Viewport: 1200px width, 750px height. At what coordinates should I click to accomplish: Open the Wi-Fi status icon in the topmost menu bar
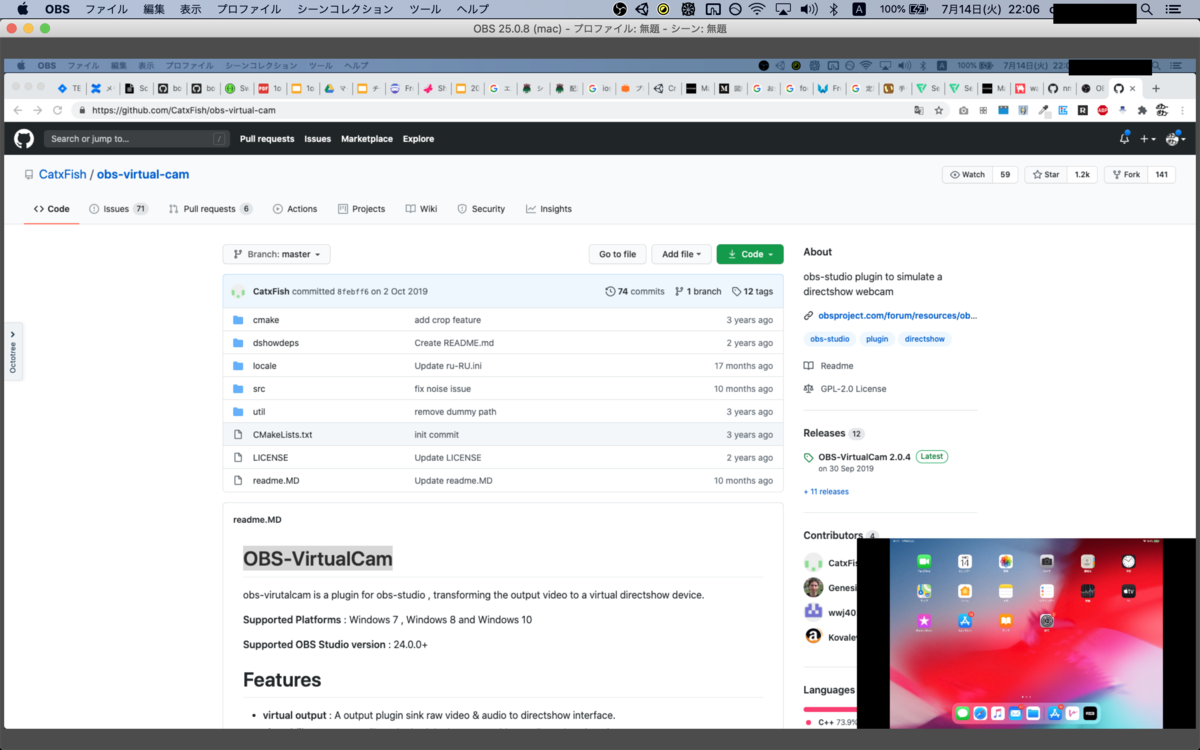click(757, 9)
